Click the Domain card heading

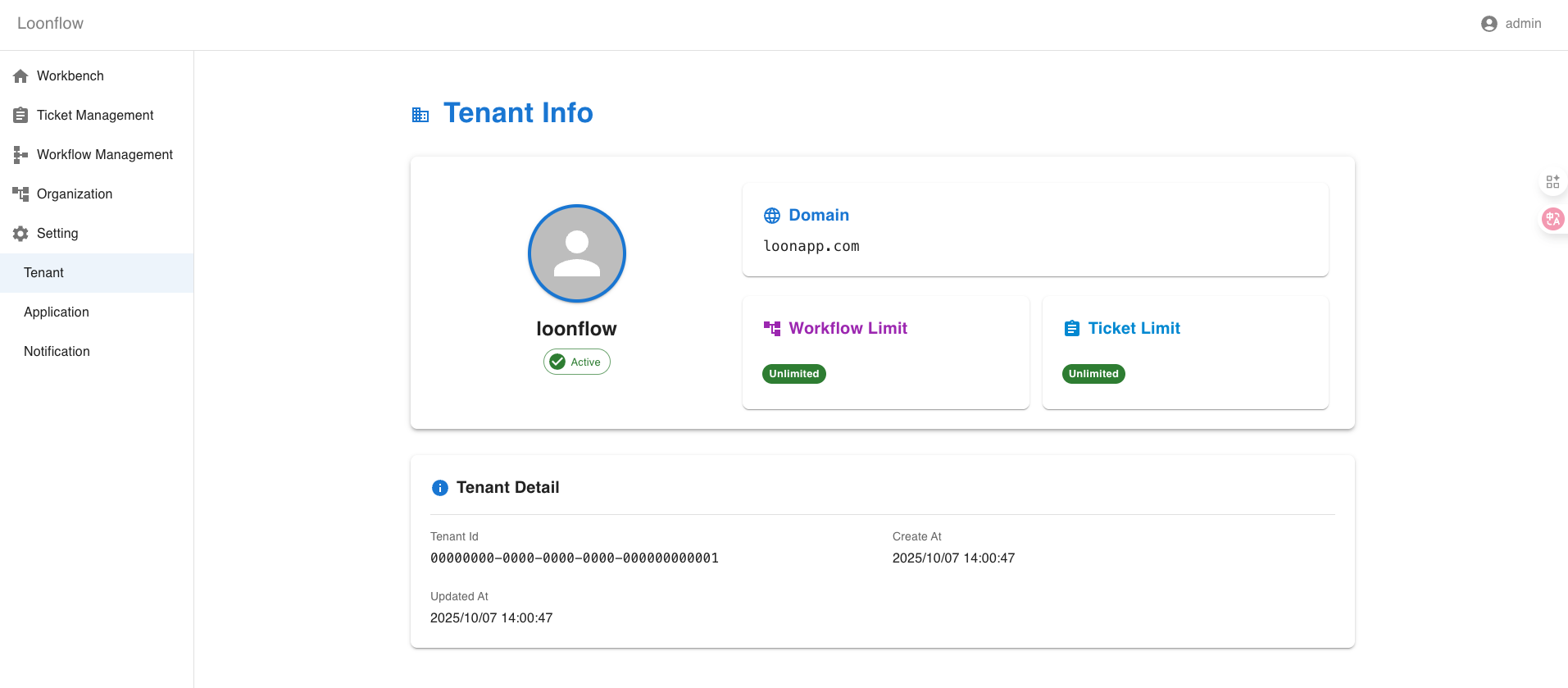click(819, 216)
